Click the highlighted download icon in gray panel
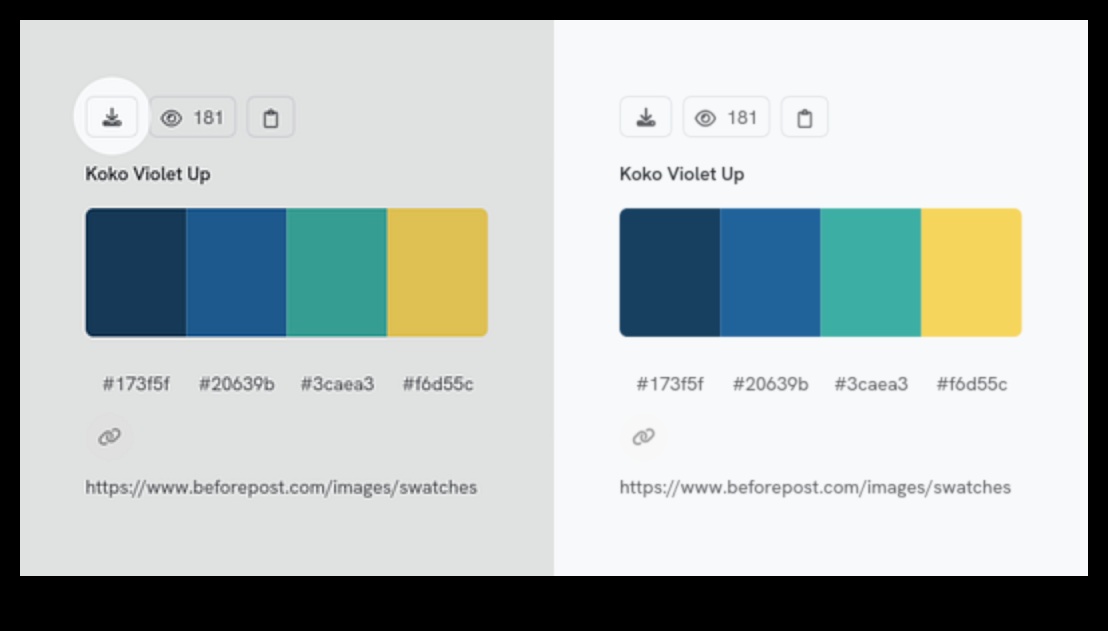 (x=112, y=118)
